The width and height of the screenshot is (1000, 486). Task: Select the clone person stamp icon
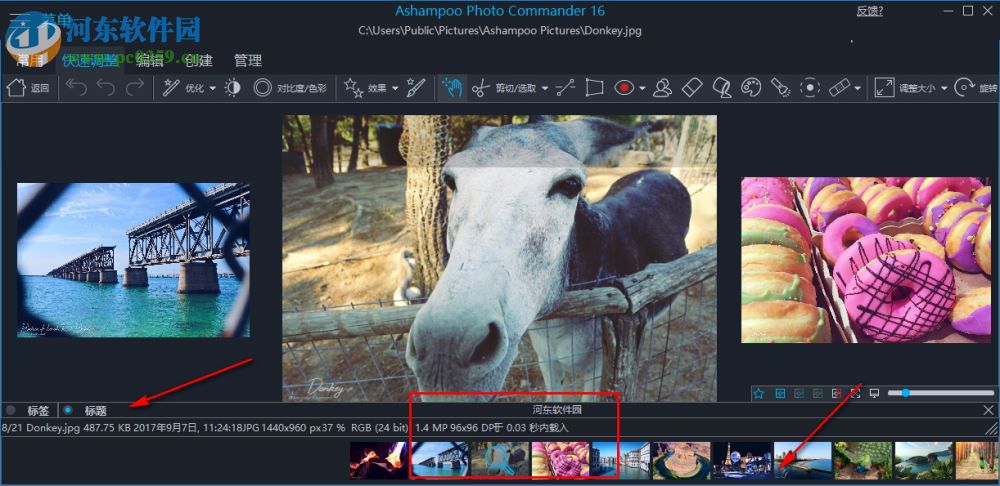pyautogui.click(x=663, y=88)
